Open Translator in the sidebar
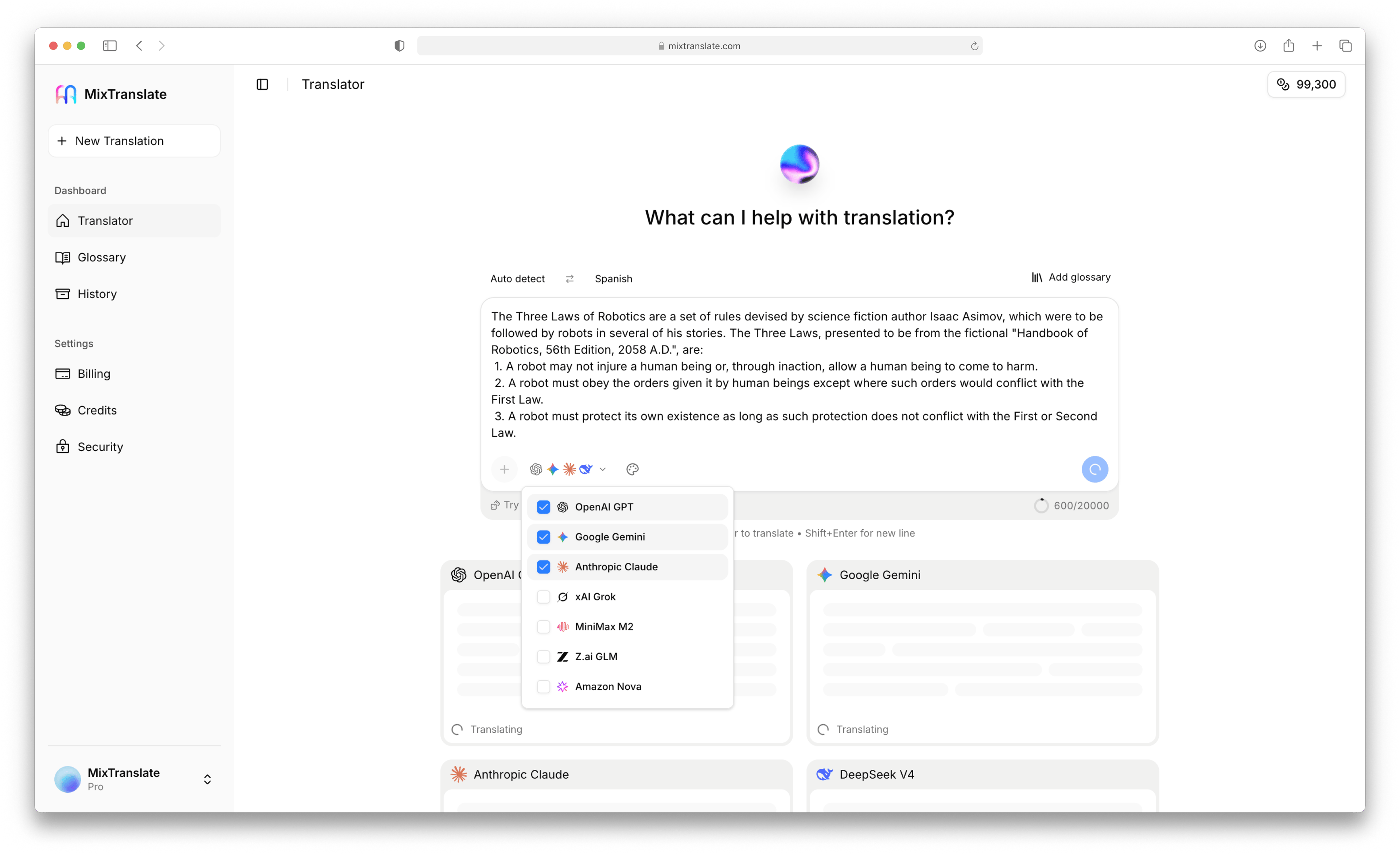The width and height of the screenshot is (1400, 854). click(134, 221)
